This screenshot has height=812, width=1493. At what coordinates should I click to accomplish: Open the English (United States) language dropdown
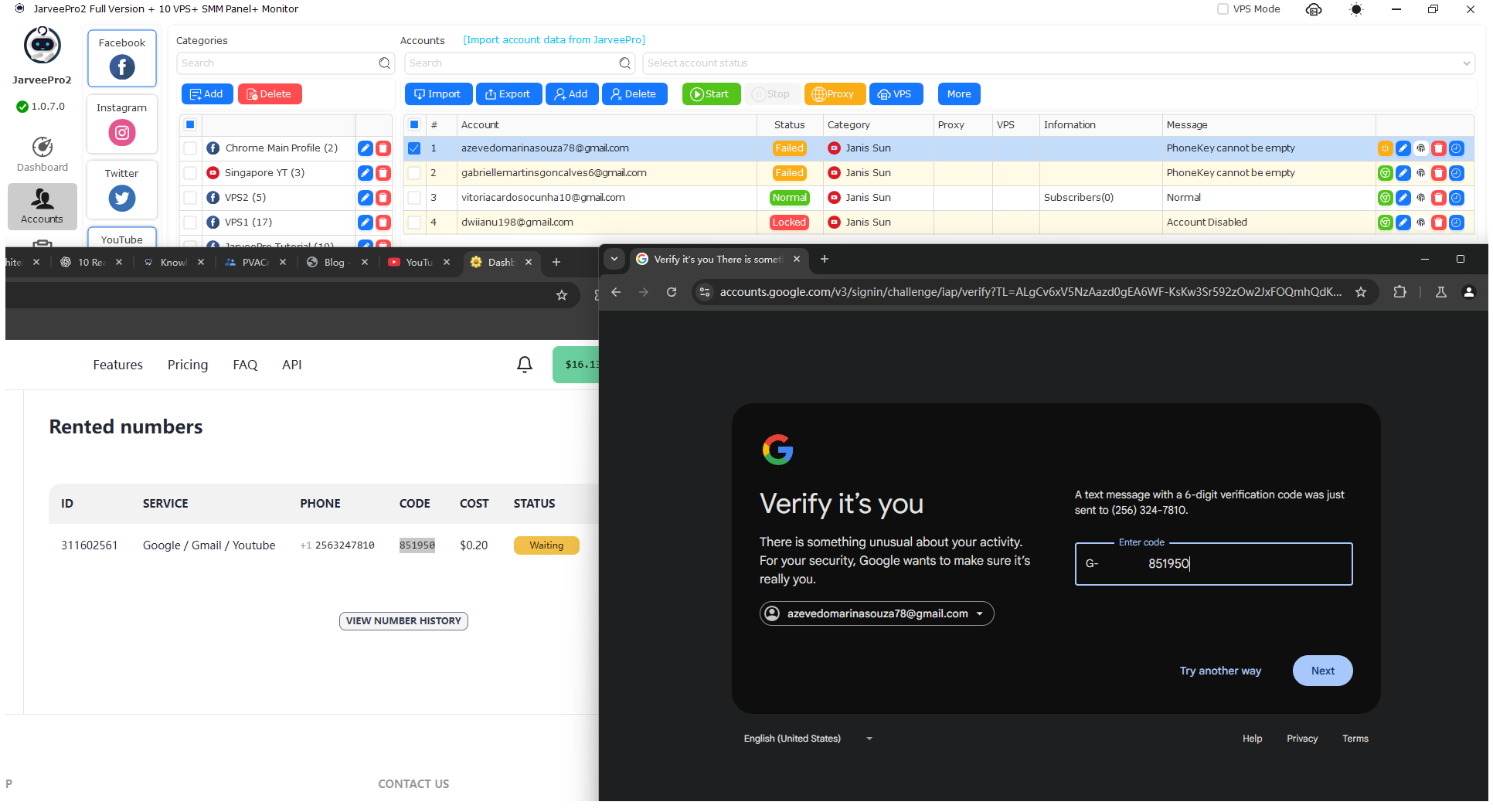[x=808, y=739]
